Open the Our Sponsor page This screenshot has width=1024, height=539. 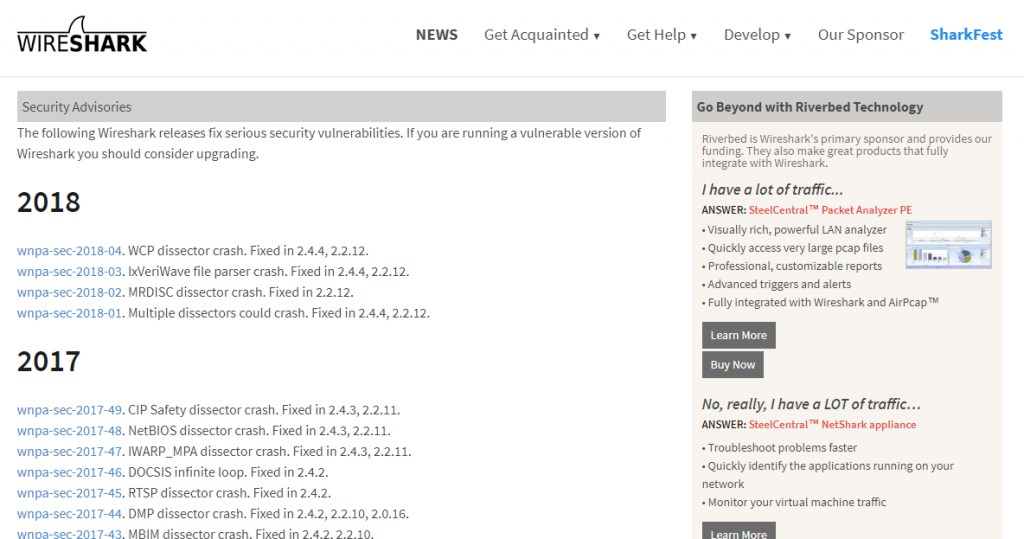861,35
